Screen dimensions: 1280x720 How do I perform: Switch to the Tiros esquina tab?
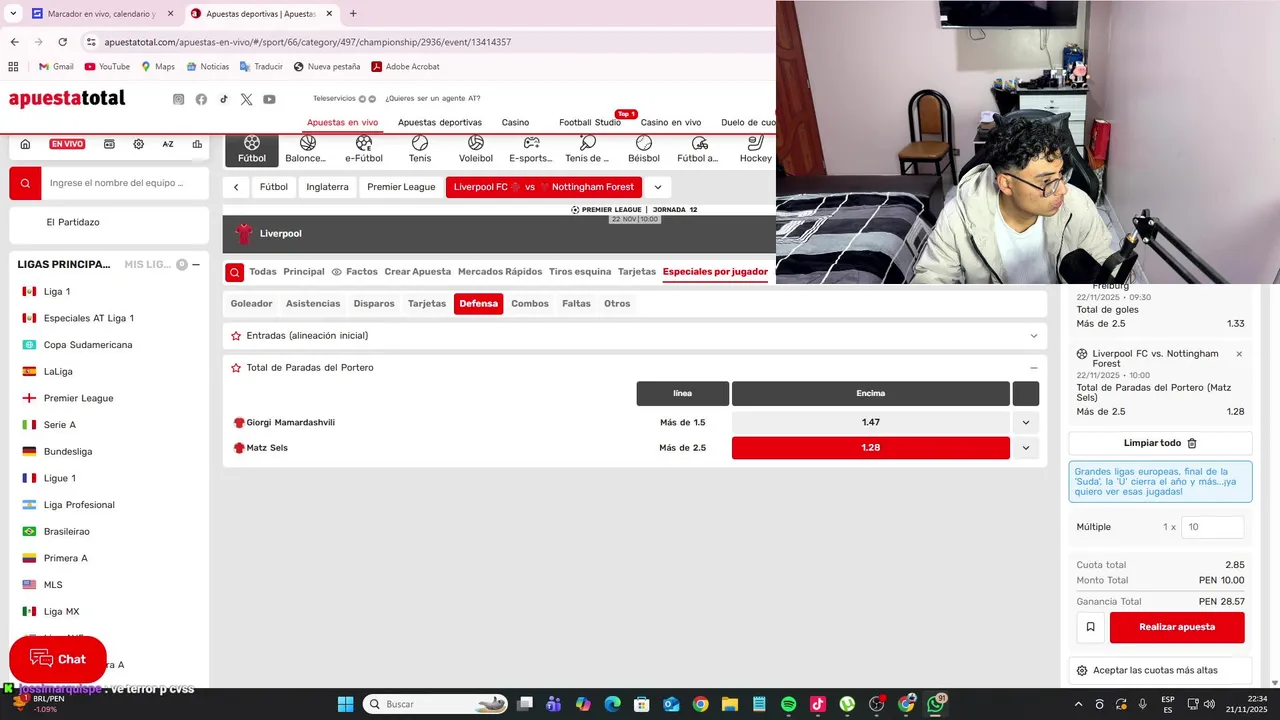[580, 272]
